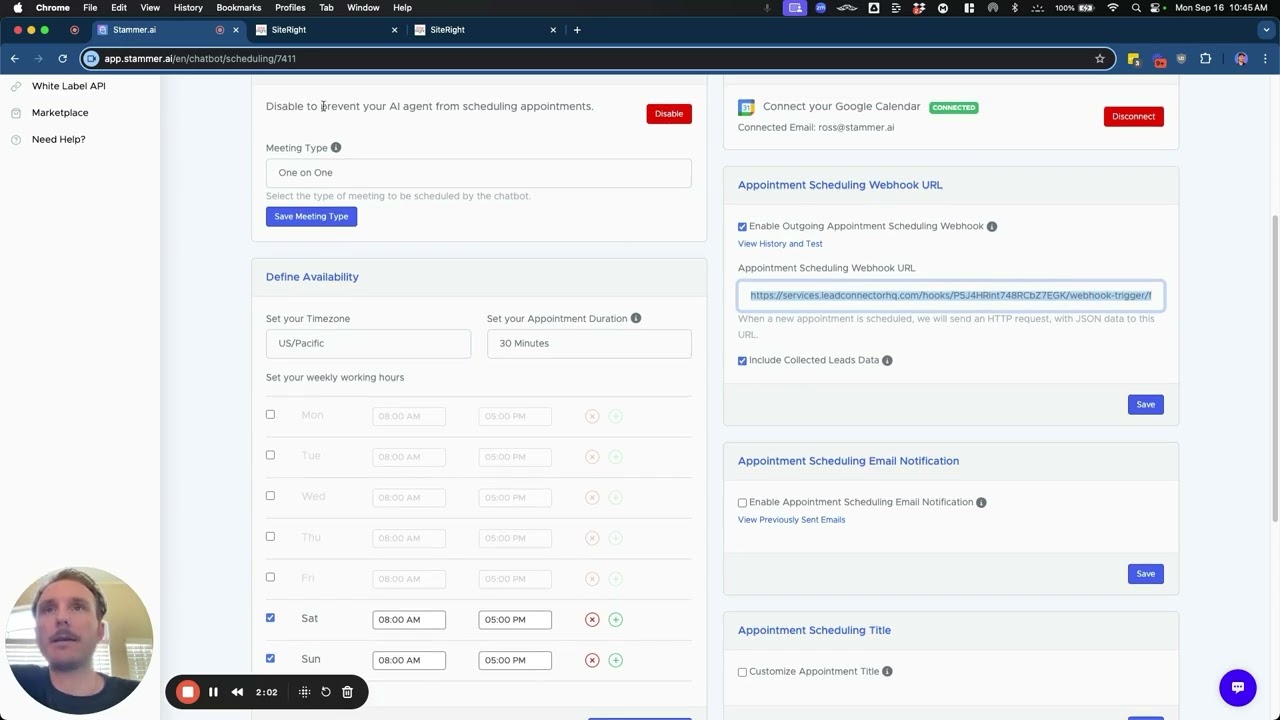
Task: Rewind the recording
Action: coord(237,692)
